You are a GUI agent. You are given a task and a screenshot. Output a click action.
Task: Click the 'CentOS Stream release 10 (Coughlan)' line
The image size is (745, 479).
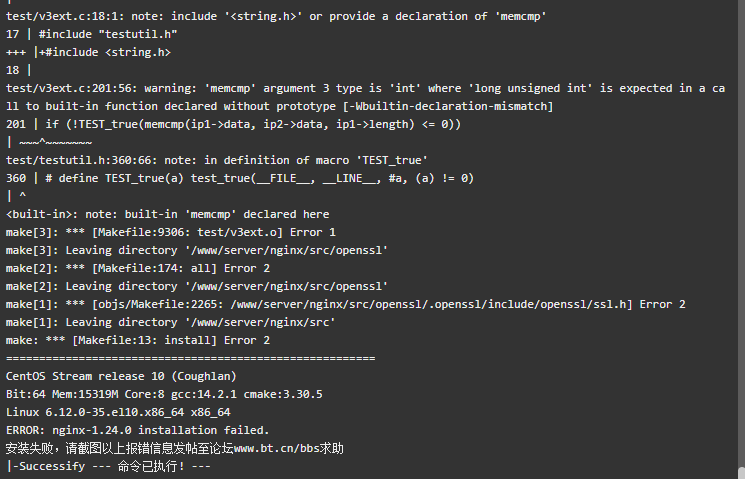click(121, 376)
